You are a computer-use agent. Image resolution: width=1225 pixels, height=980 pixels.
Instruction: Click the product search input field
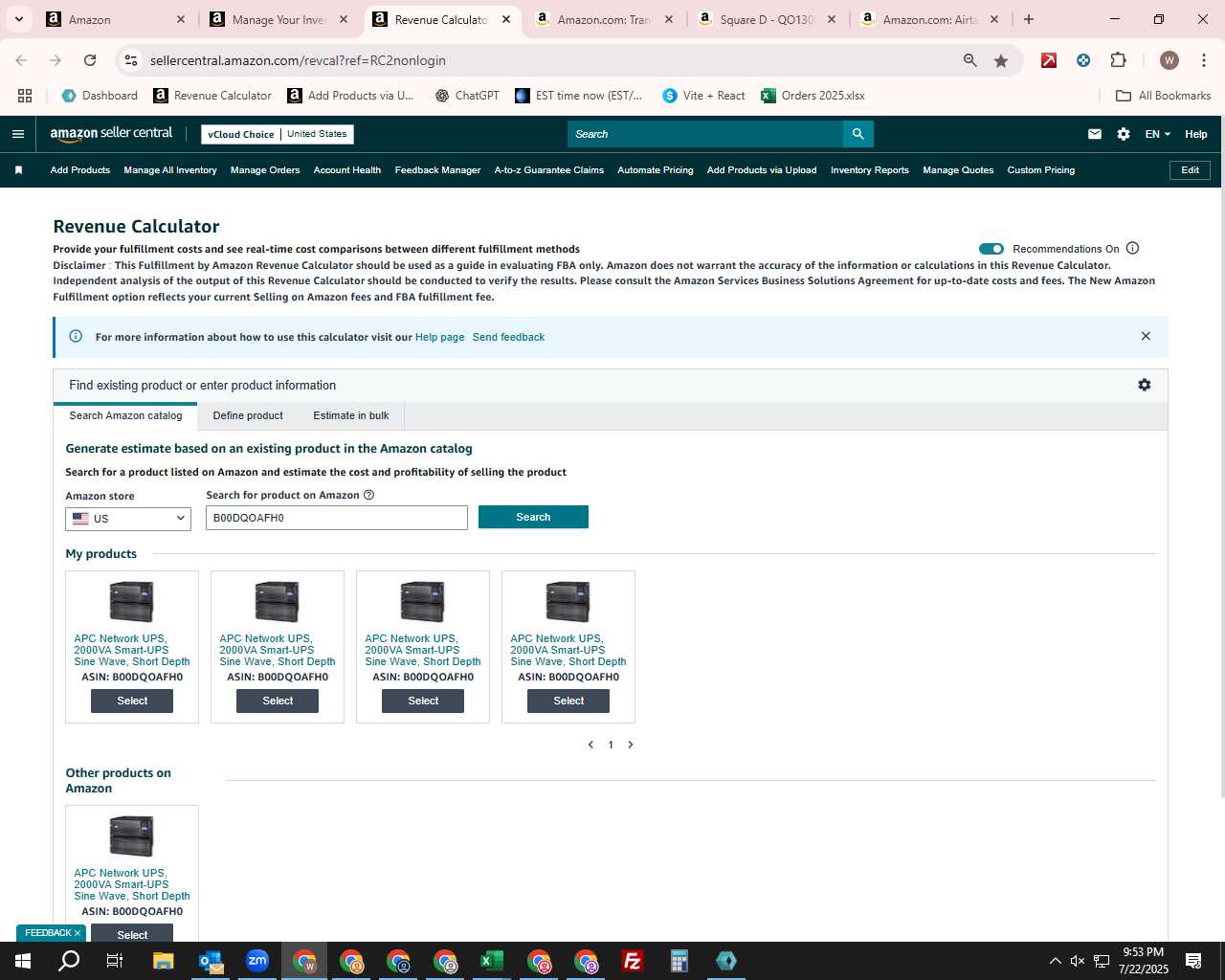(337, 518)
